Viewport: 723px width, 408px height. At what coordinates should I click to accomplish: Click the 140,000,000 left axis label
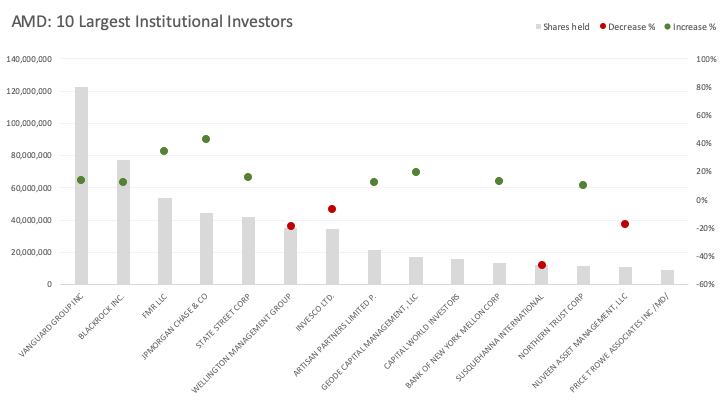(37, 59)
